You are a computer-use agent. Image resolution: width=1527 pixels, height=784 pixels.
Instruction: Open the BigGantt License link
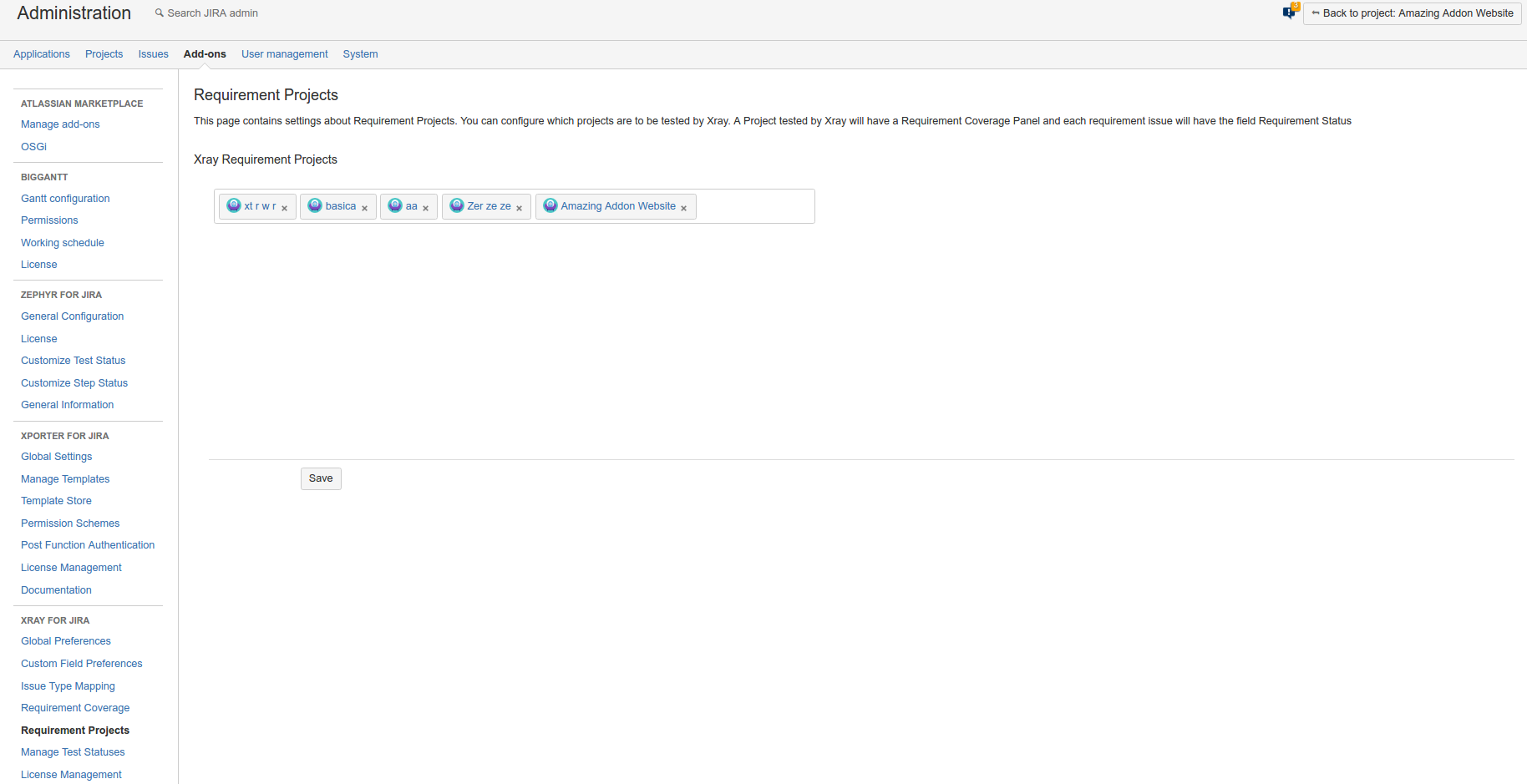[39, 265]
